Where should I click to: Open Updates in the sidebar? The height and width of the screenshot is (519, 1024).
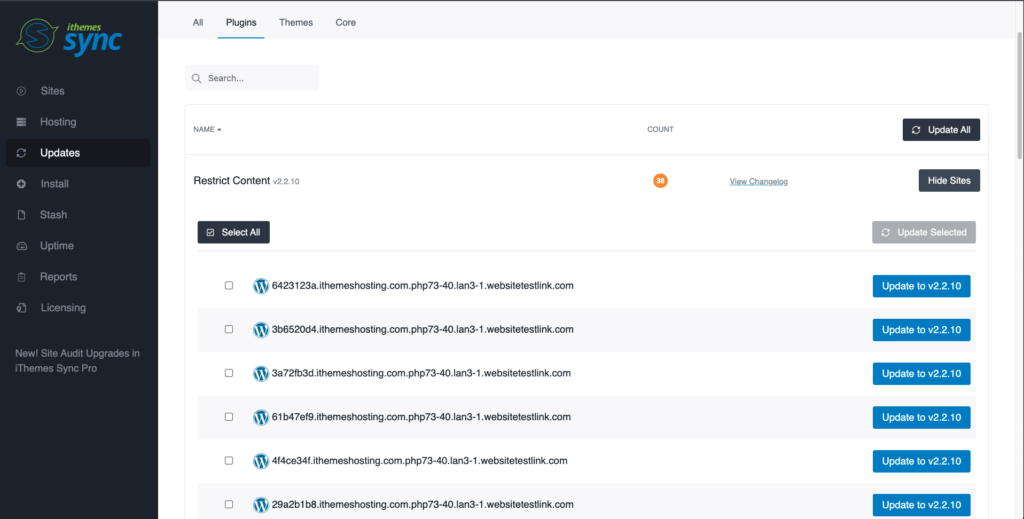coord(78,153)
